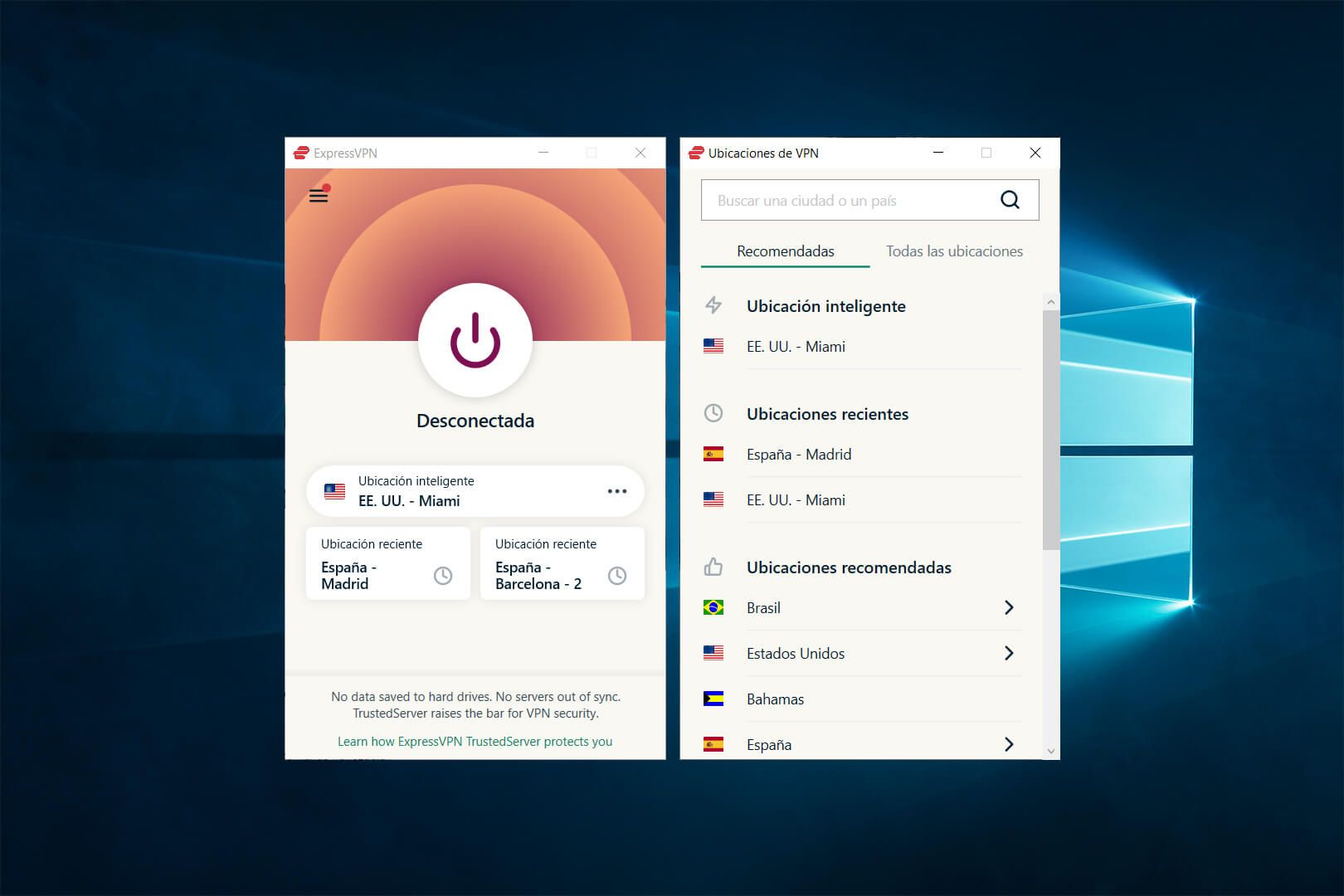Click Spain flag next to España - Madrid
Screen dimensions: 1344x896
(x=713, y=455)
